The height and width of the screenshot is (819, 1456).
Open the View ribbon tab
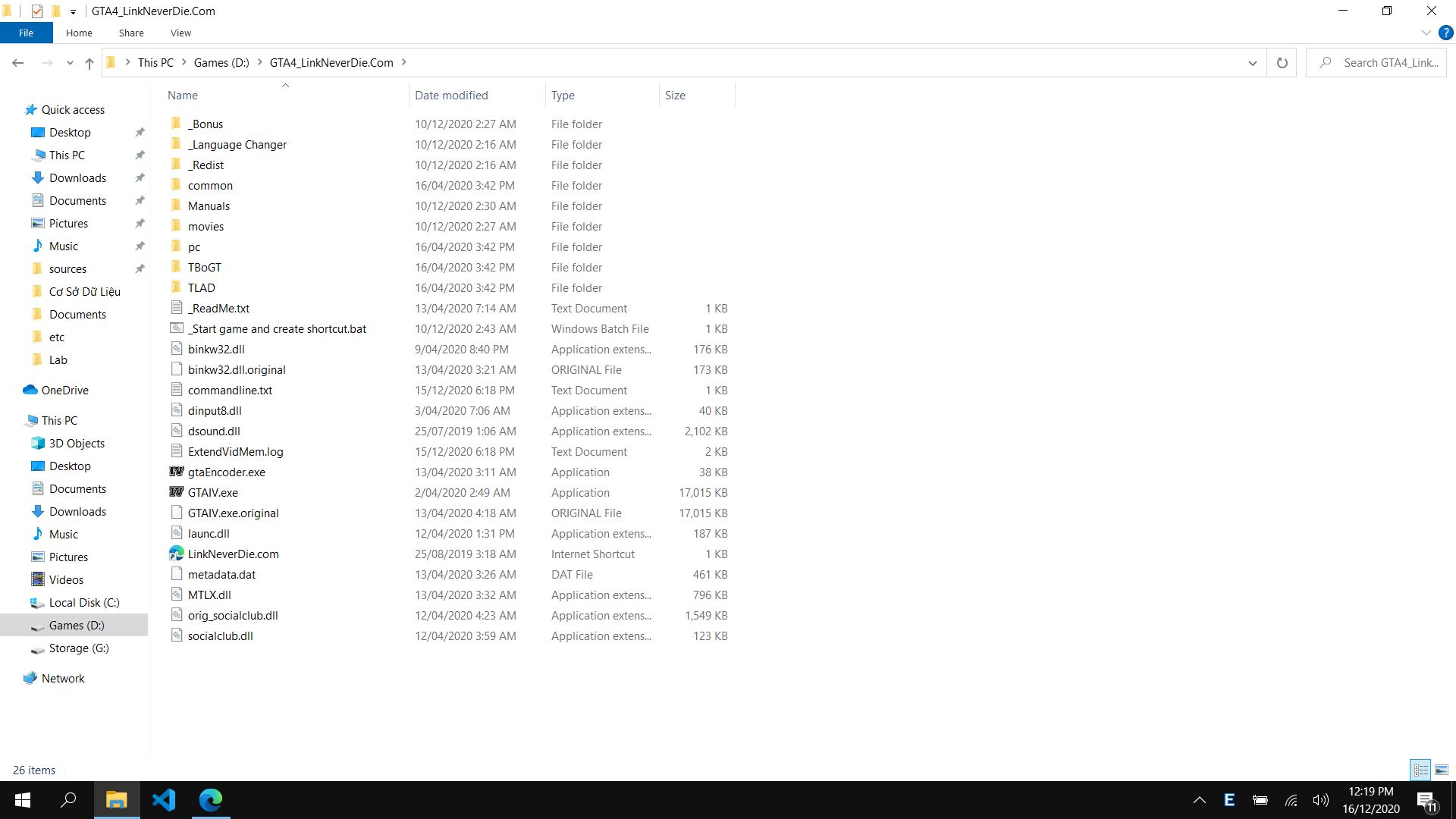coord(180,33)
